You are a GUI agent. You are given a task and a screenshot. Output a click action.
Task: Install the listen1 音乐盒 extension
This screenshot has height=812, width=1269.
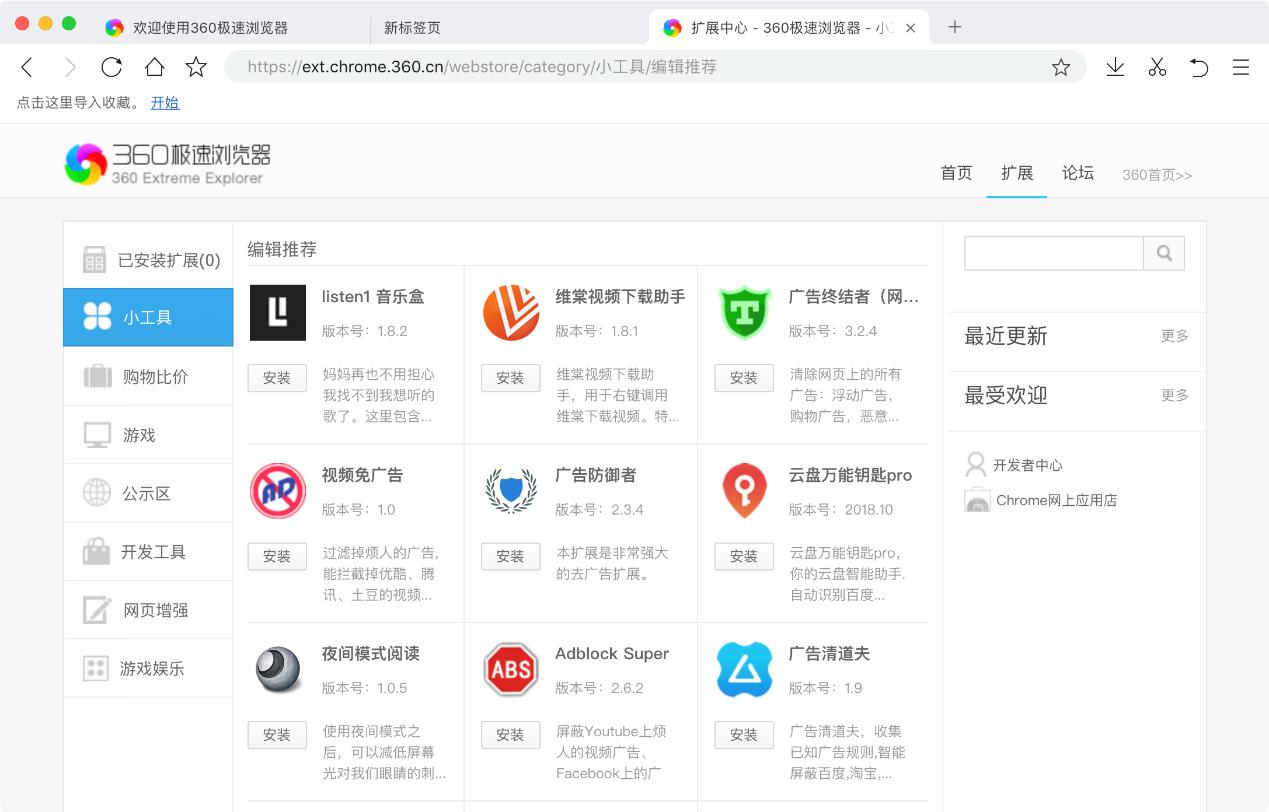[x=277, y=378]
